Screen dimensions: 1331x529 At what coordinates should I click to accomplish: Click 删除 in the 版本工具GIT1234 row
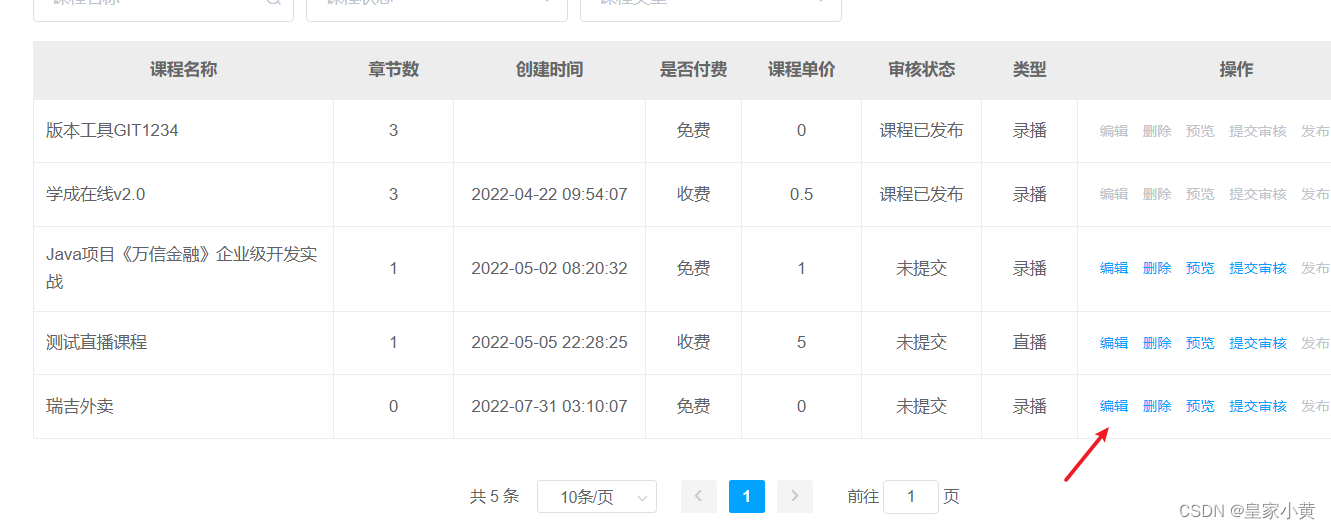[x=1157, y=130]
